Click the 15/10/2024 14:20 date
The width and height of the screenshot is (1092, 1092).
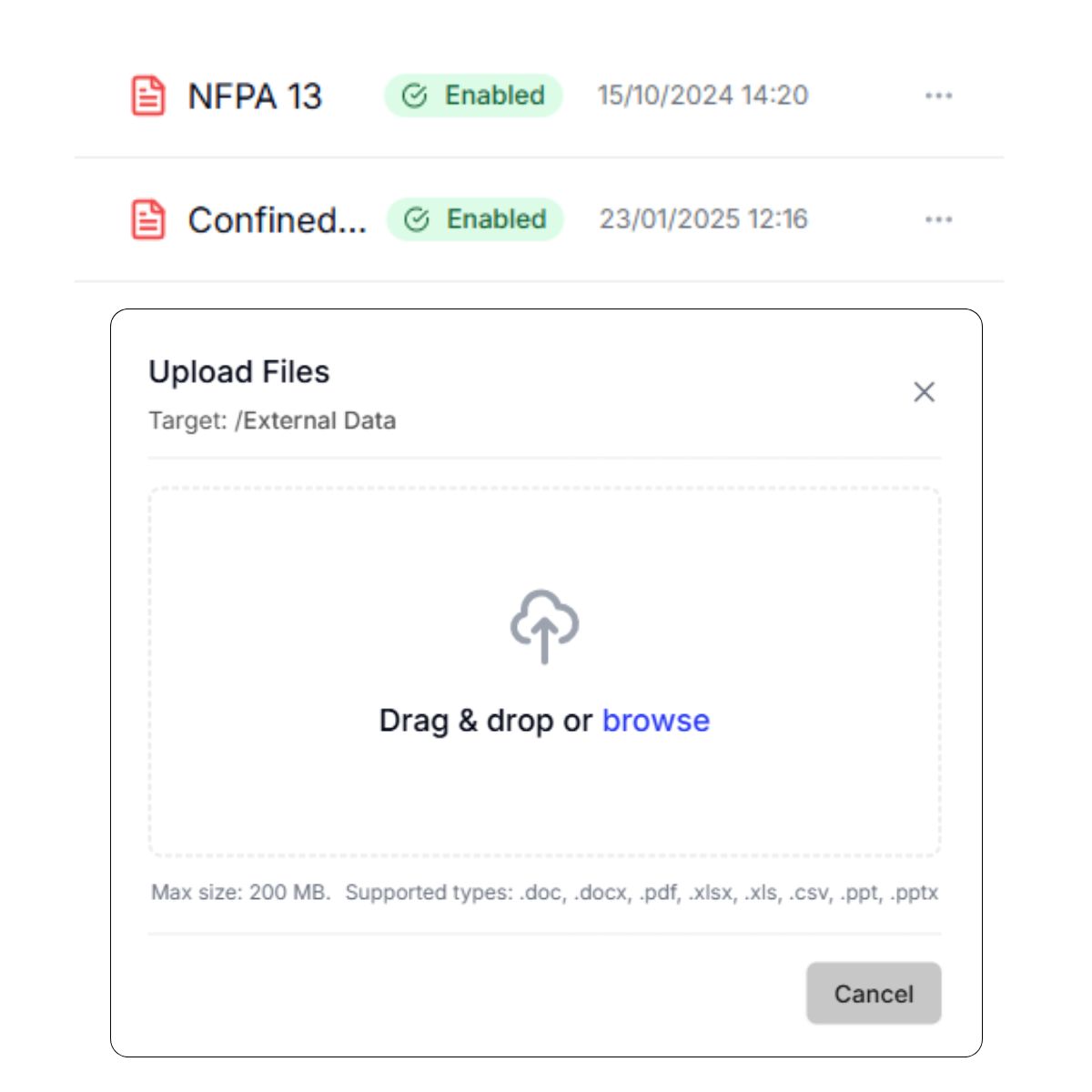(x=703, y=96)
